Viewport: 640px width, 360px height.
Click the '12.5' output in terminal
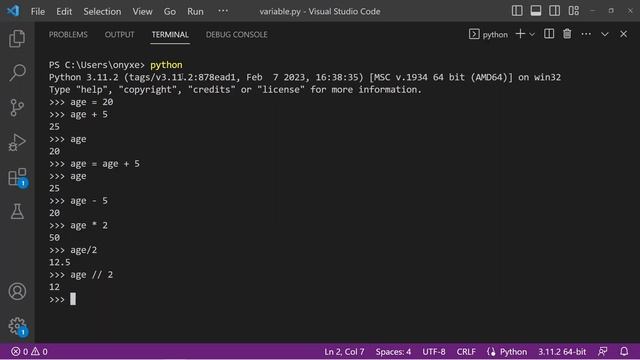click(x=60, y=262)
